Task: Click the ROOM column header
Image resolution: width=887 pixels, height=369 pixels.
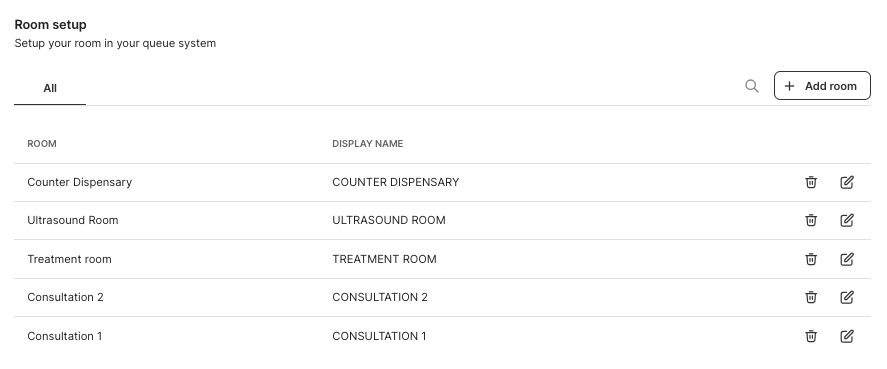Action: [42, 144]
